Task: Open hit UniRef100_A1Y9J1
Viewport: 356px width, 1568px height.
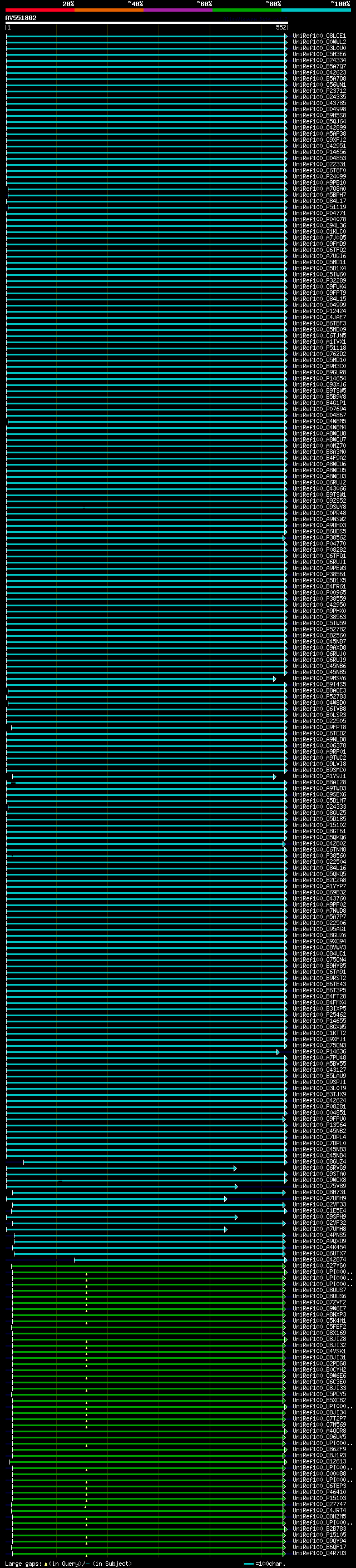Action: [x=319, y=776]
